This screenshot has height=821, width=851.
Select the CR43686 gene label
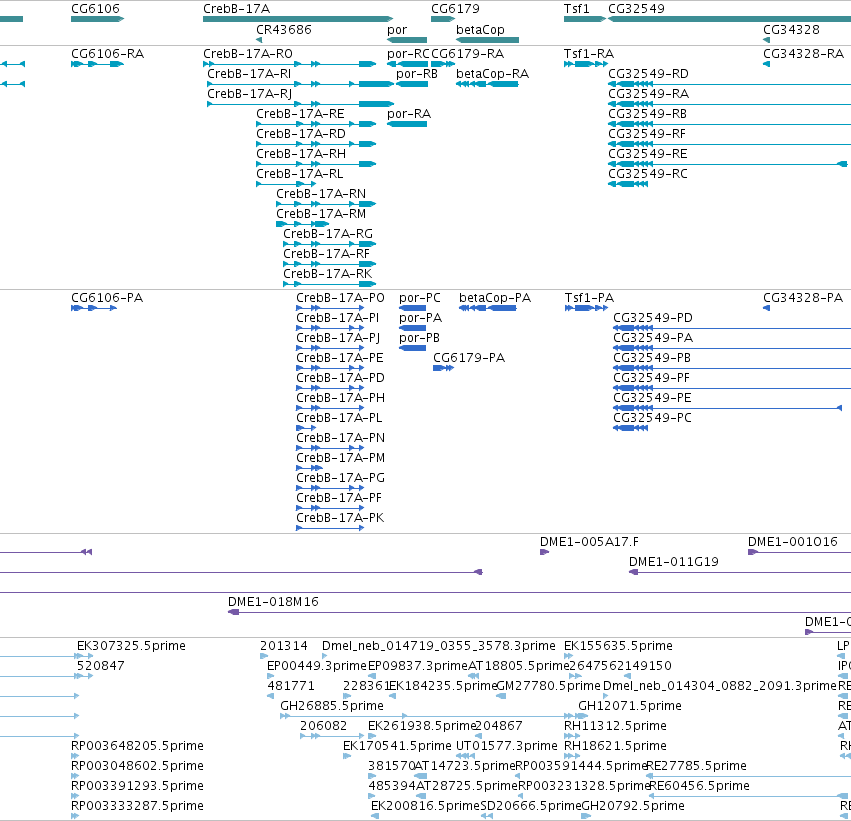click(x=284, y=30)
